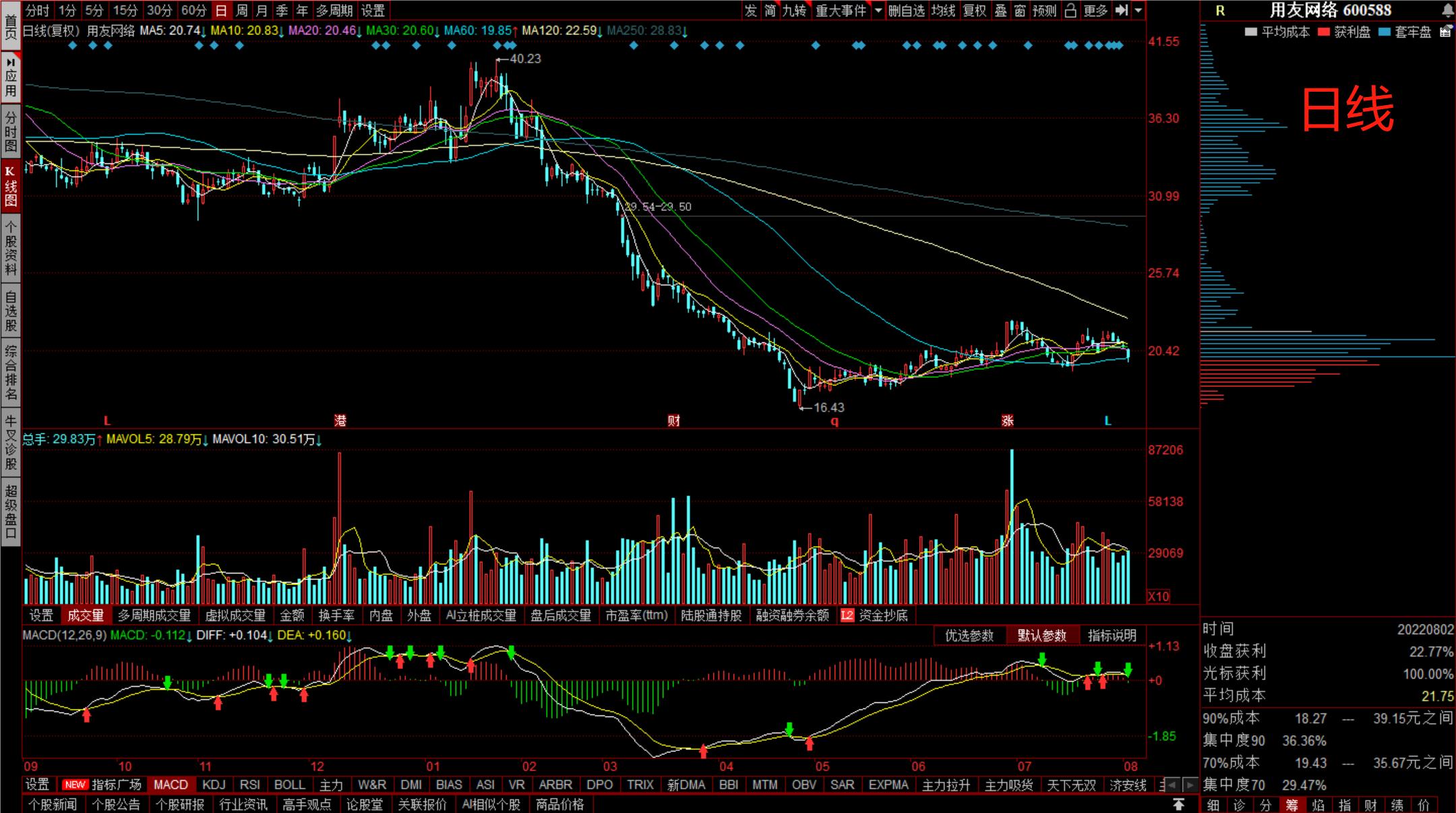Toggle 九转 sequence indicator

tap(795, 11)
